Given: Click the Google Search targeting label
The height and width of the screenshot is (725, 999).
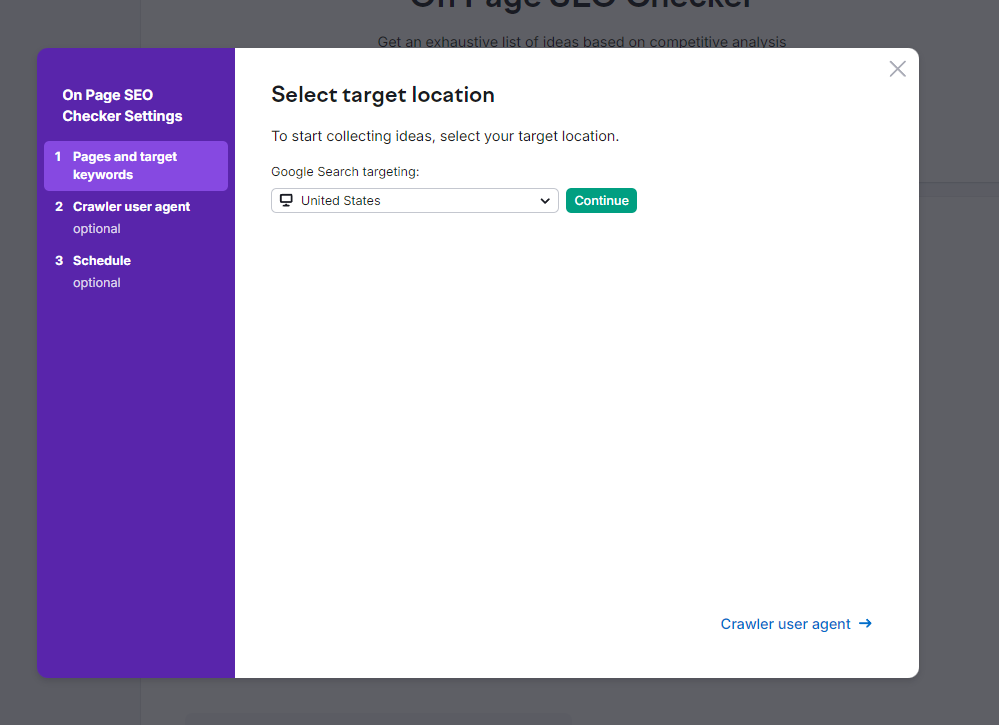Looking at the screenshot, I should tap(345, 172).
